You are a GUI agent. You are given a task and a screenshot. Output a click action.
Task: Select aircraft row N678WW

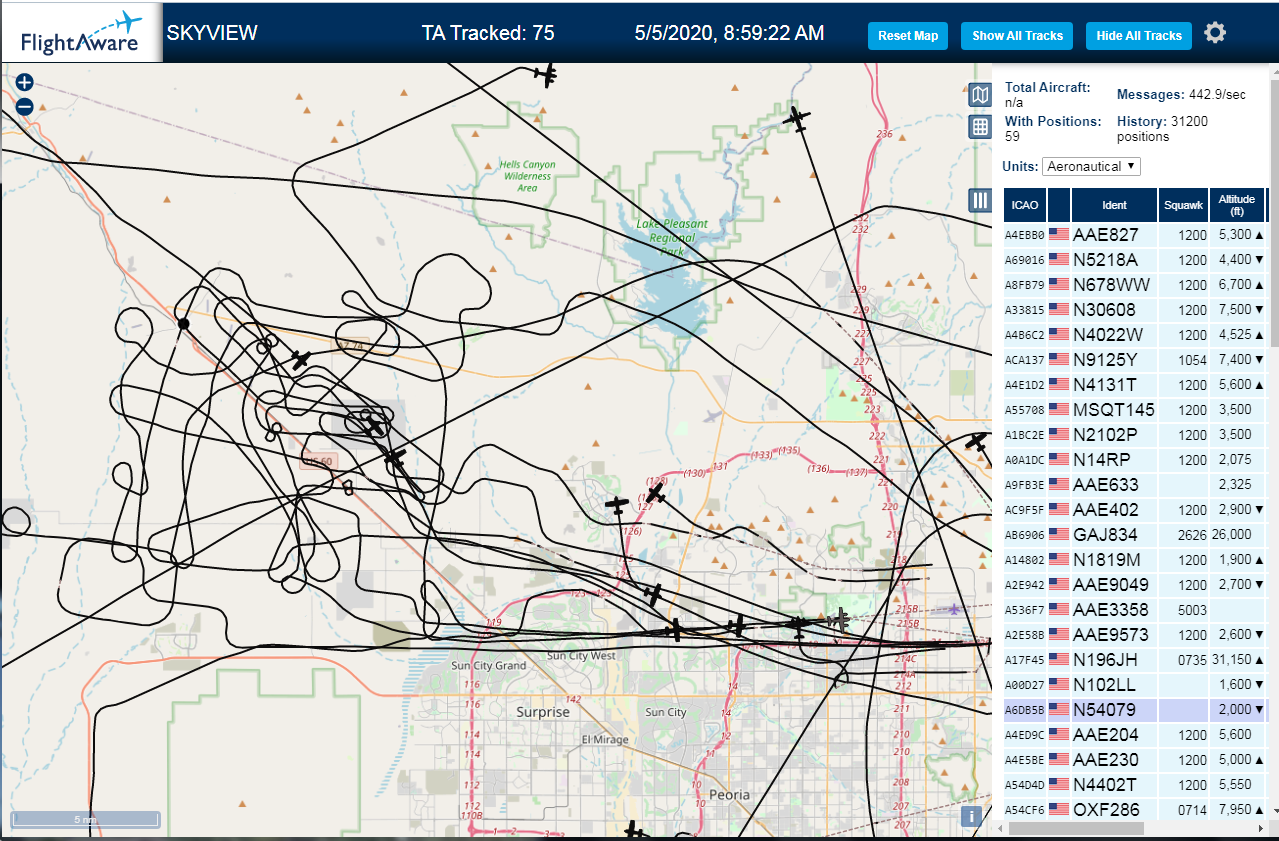click(x=1135, y=285)
